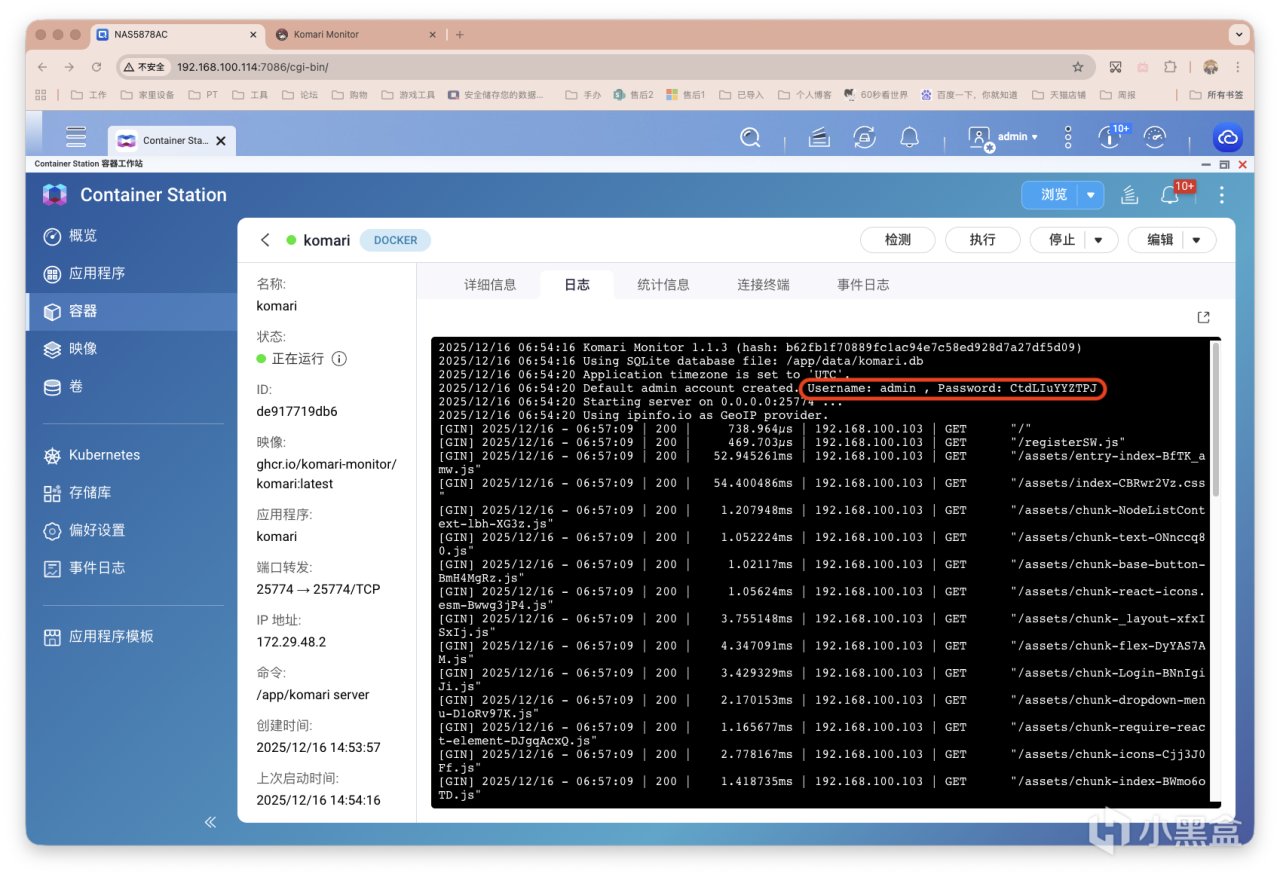
Task: Expand the 浏览 dropdown arrow
Action: pos(1091,195)
